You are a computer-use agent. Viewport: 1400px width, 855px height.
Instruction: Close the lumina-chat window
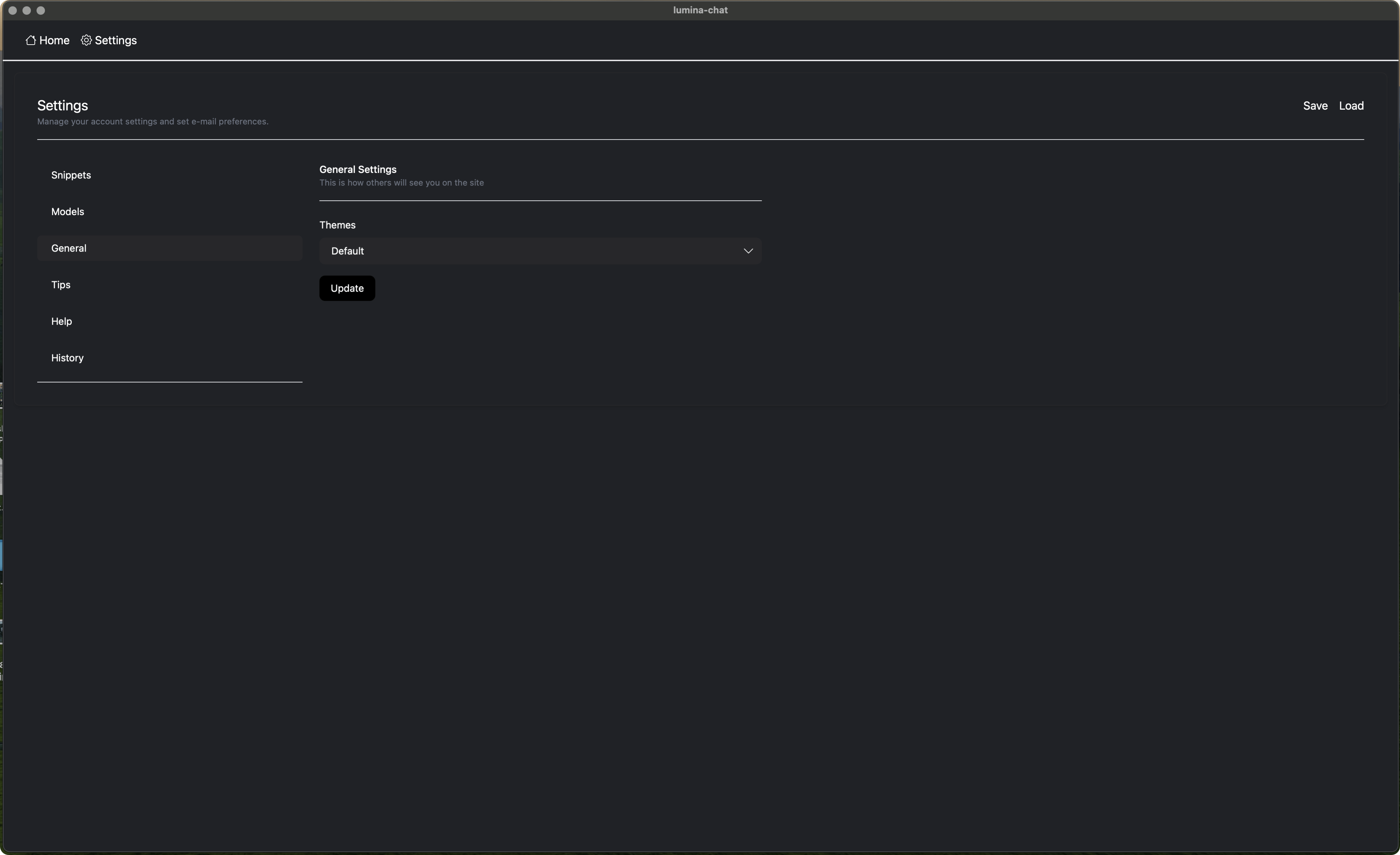(x=13, y=10)
